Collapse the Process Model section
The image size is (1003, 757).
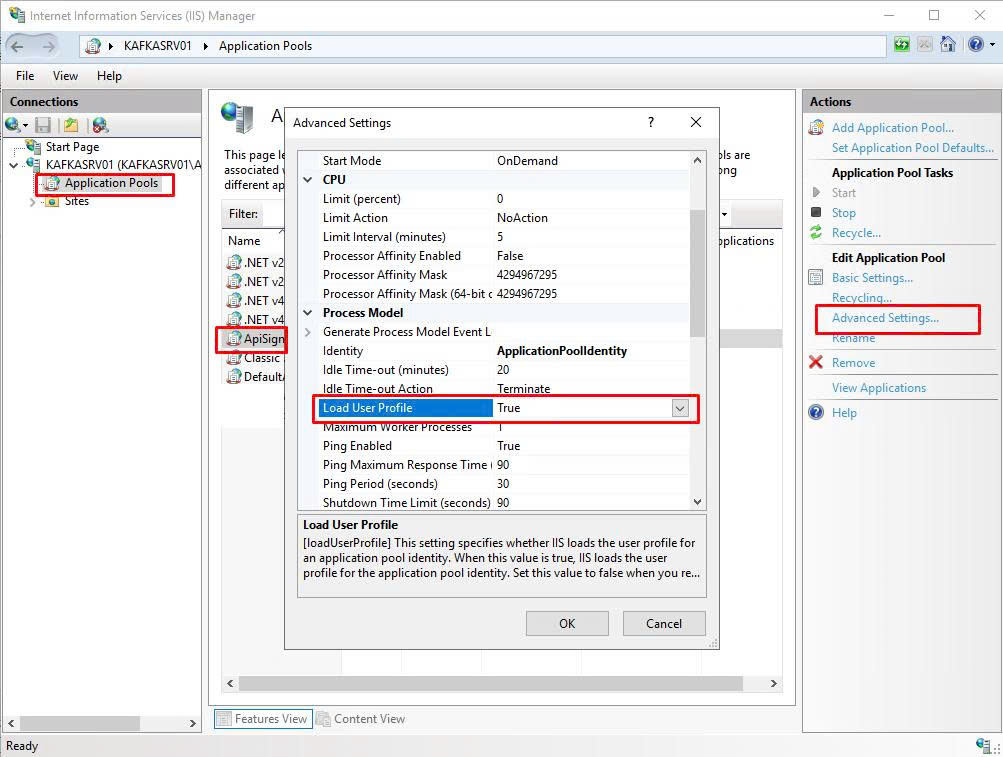[308, 313]
